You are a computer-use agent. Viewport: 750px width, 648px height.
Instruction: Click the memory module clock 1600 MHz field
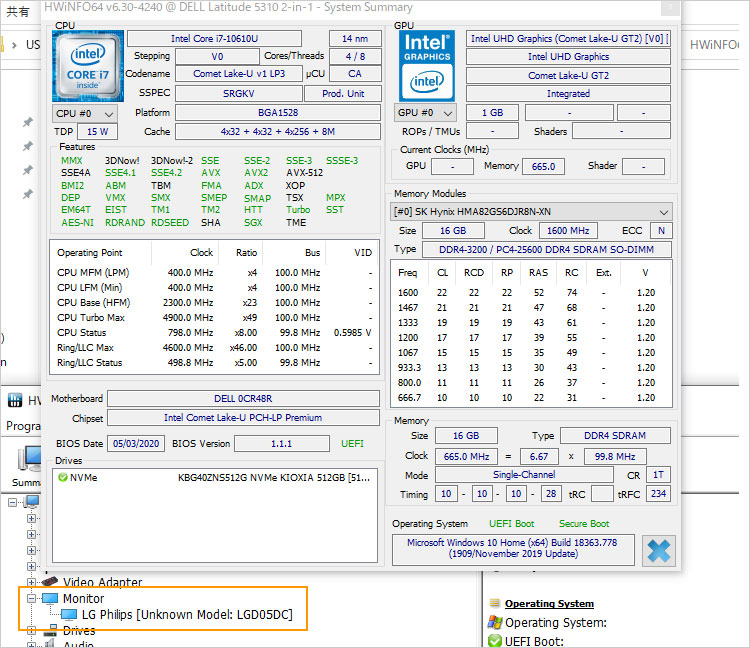point(568,231)
